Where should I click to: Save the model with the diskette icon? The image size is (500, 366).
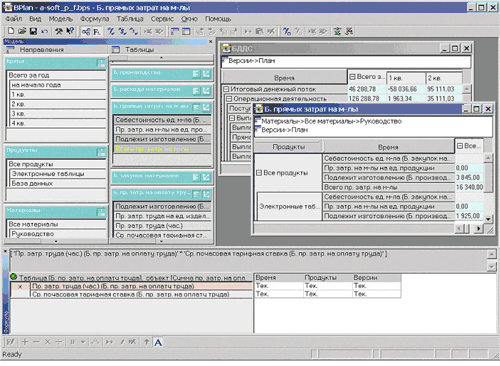[x=33, y=31]
